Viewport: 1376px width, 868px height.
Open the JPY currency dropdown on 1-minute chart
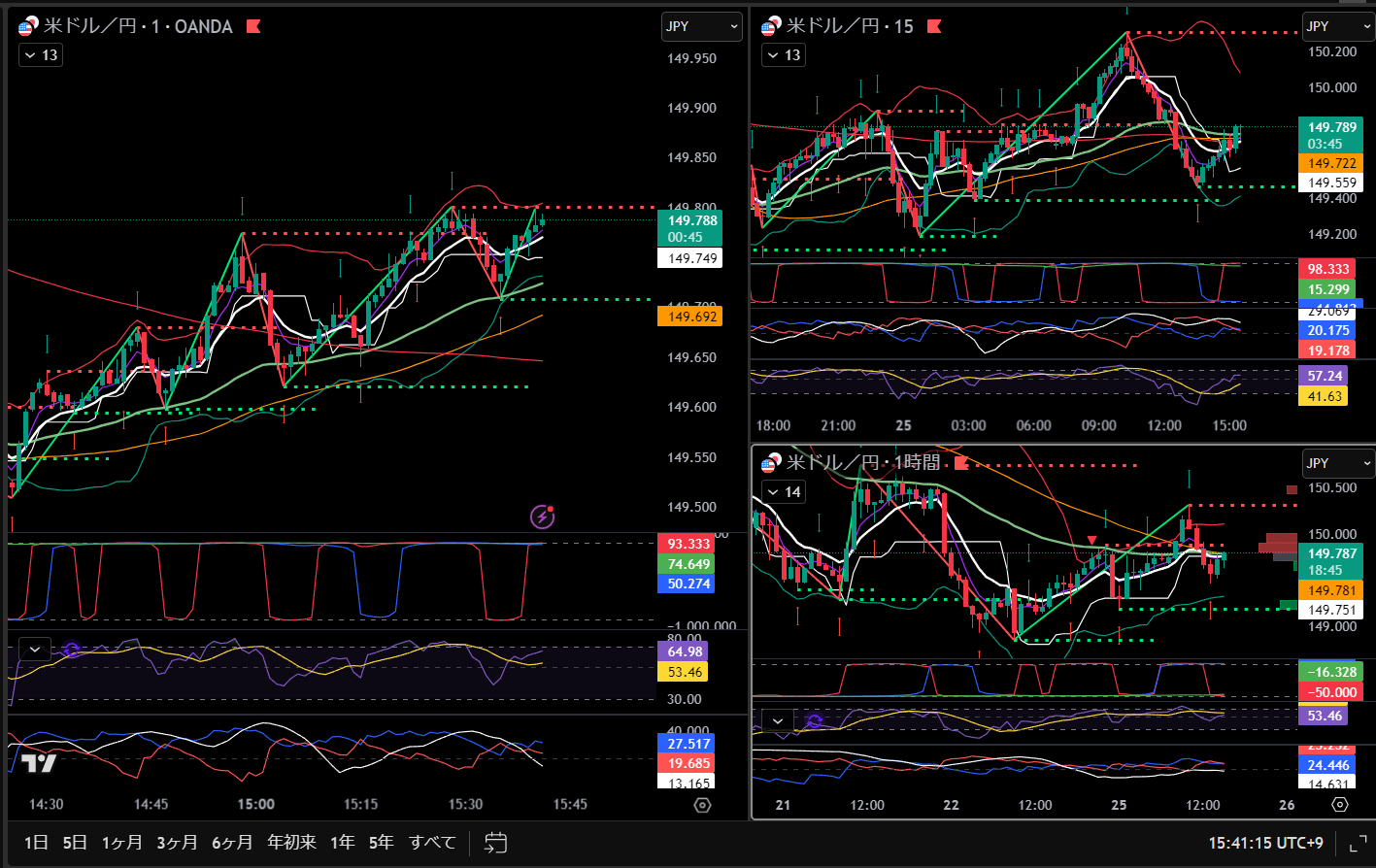(701, 26)
